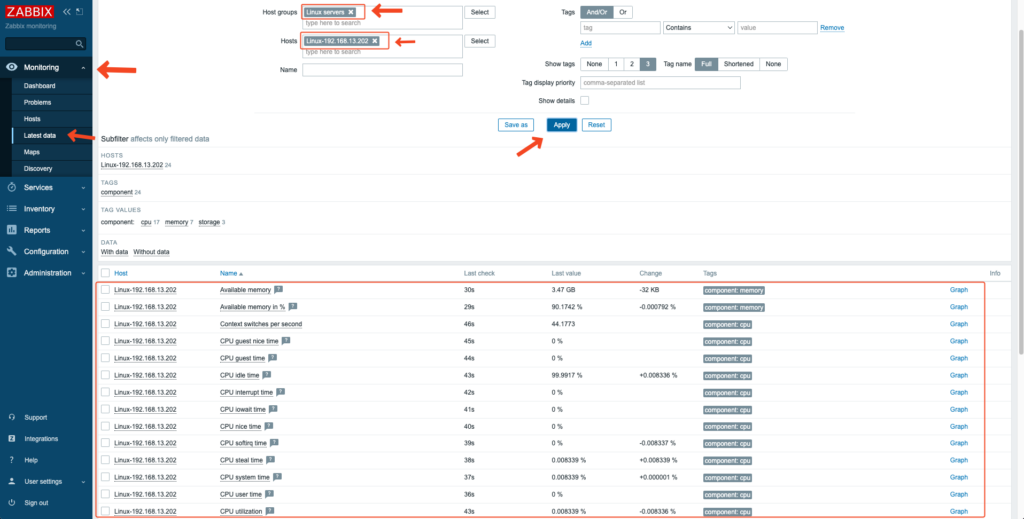Click Remove link beside tag value field

[x=832, y=28]
